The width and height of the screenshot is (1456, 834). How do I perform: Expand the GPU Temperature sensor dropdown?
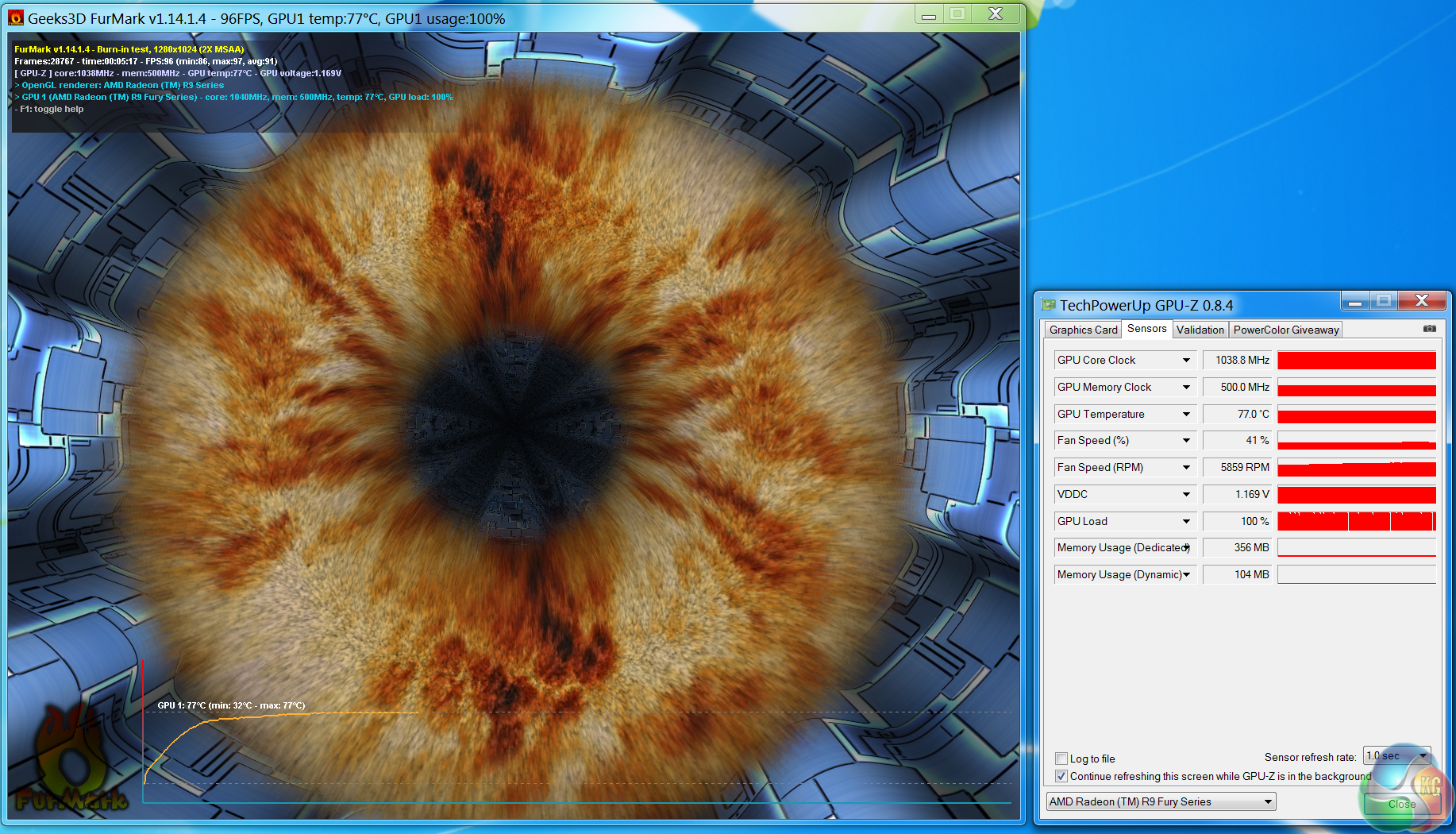(x=1186, y=415)
